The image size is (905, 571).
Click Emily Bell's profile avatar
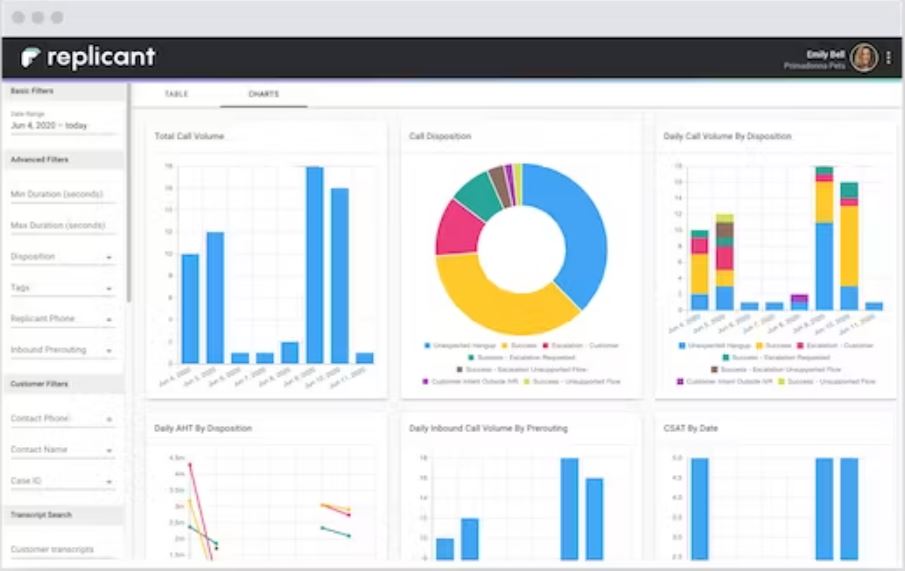864,57
